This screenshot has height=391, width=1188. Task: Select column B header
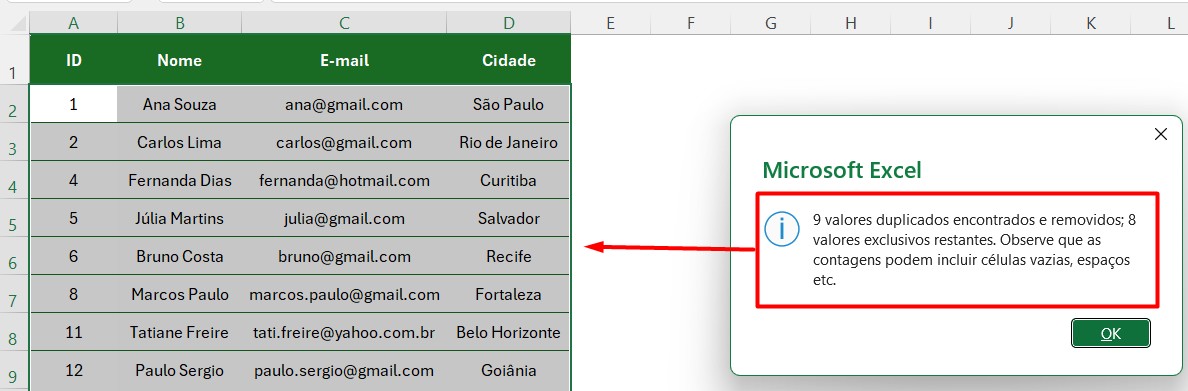coord(180,23)
